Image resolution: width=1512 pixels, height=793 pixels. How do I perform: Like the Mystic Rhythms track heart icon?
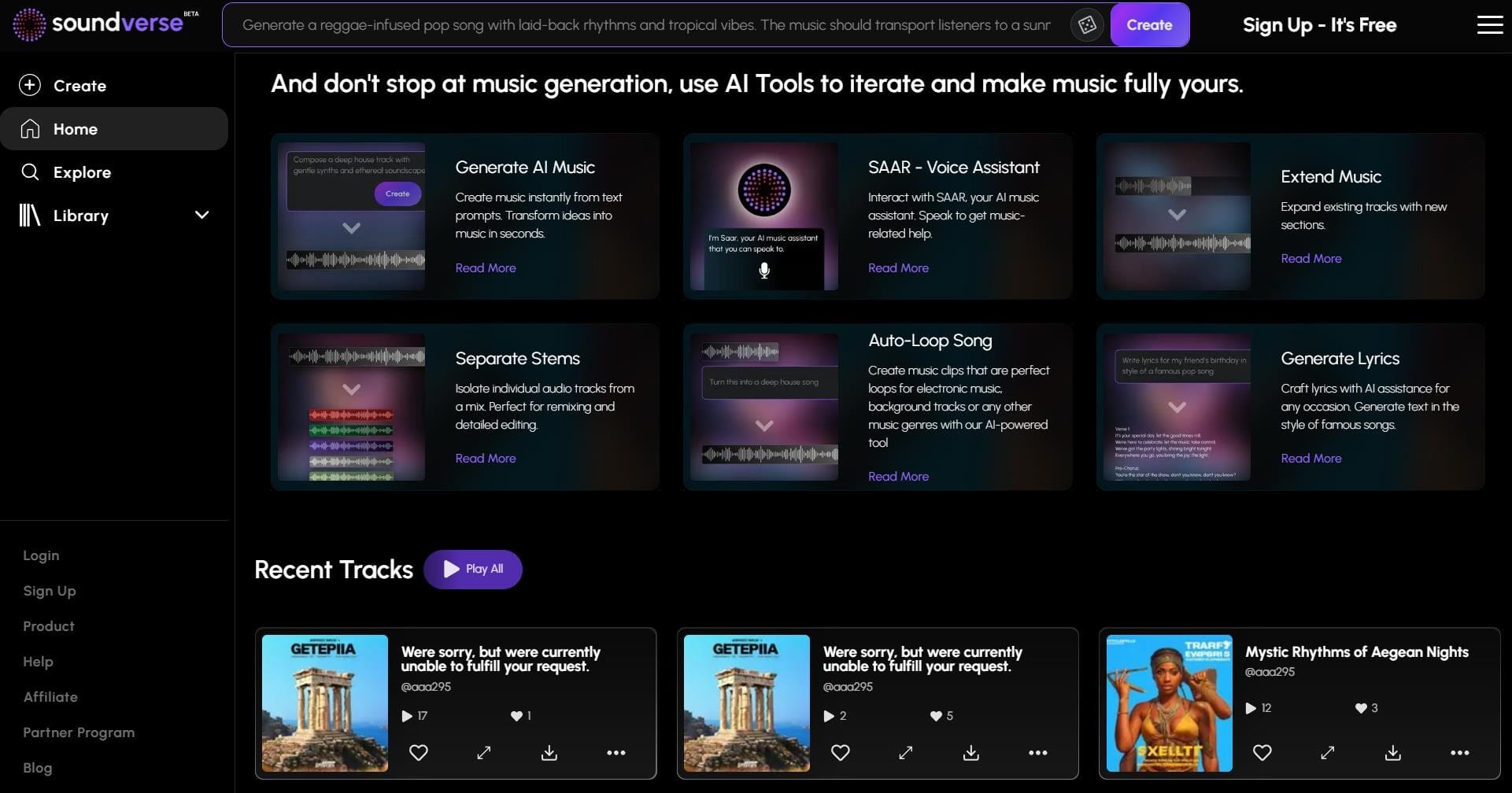coord(1262,753)
